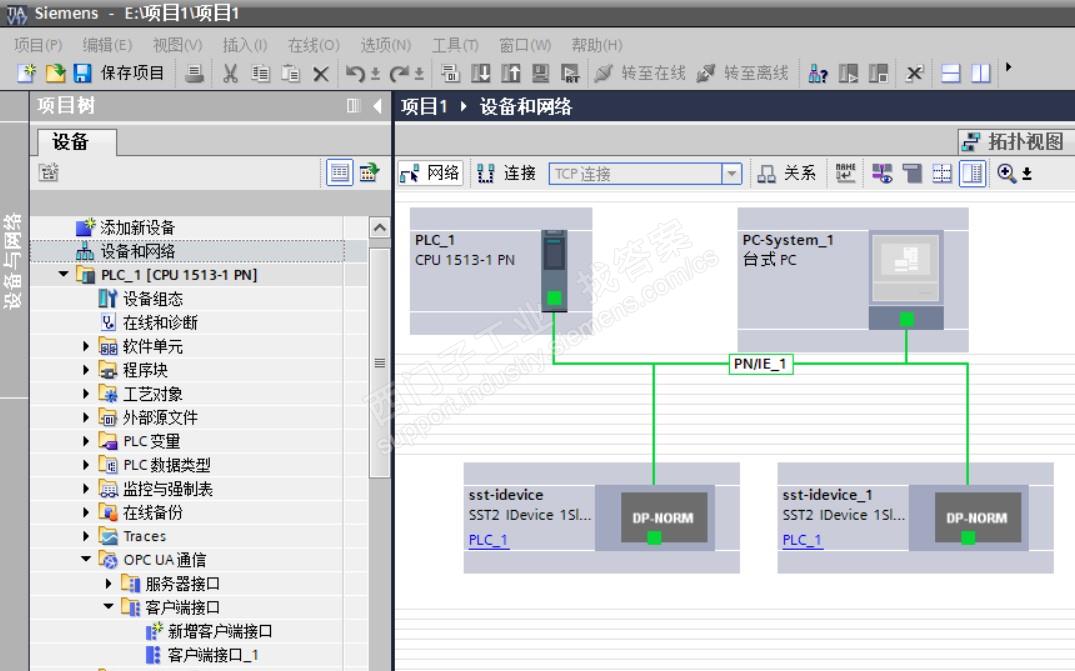Open the 帮助(H) menu
The width and height of the screenshot is (1075, 671).
click(597, 45)
